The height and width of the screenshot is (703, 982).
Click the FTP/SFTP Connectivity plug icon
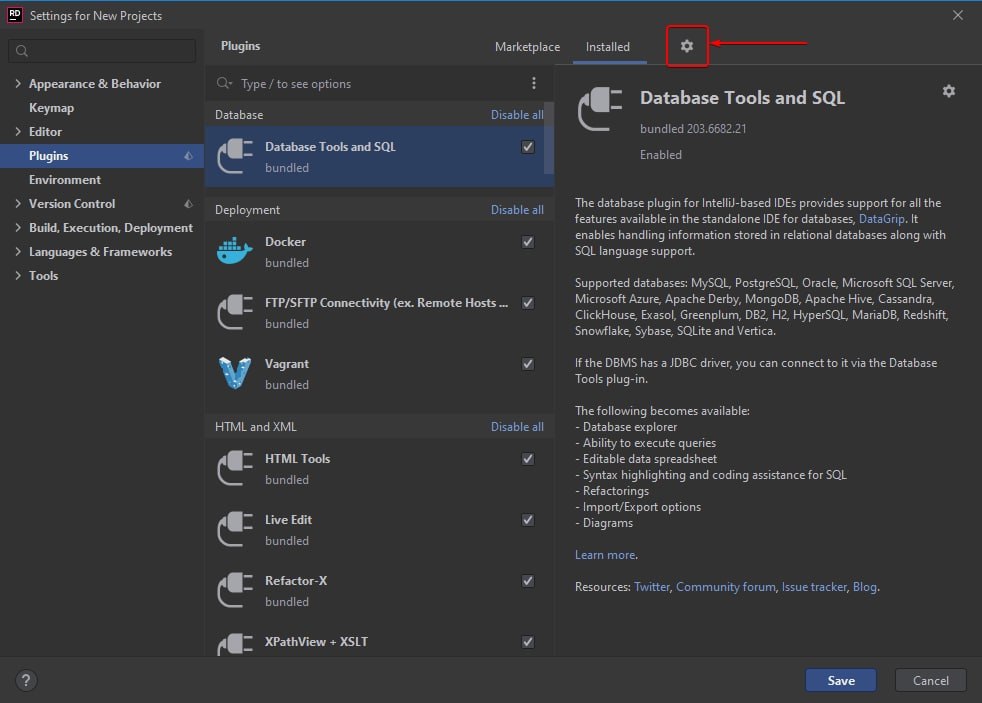click(235, 312)
